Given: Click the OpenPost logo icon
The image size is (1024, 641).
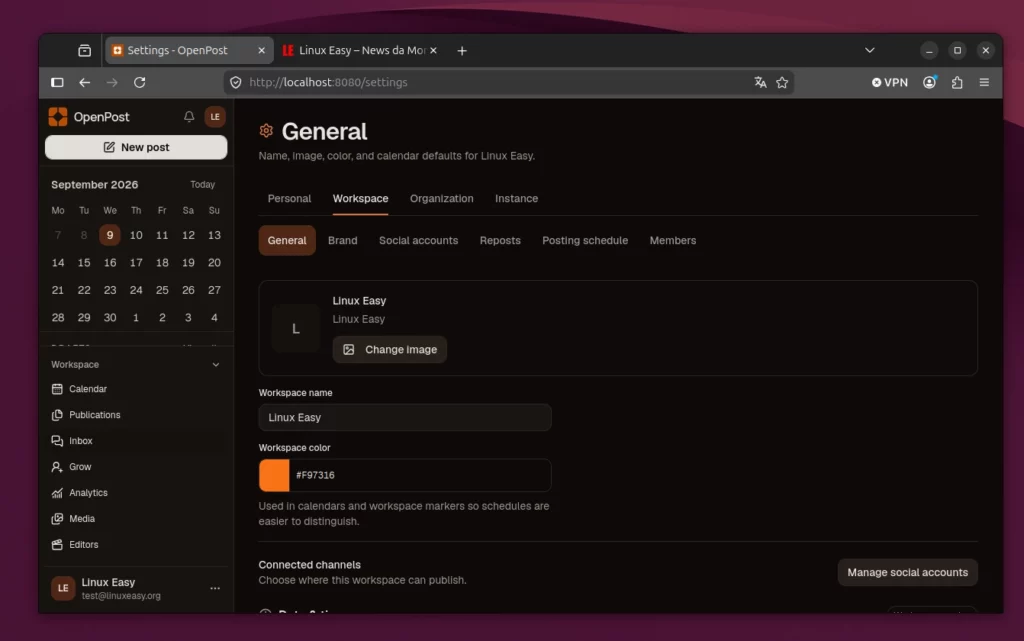Looking at the screenshot, I should coord(58,117).
